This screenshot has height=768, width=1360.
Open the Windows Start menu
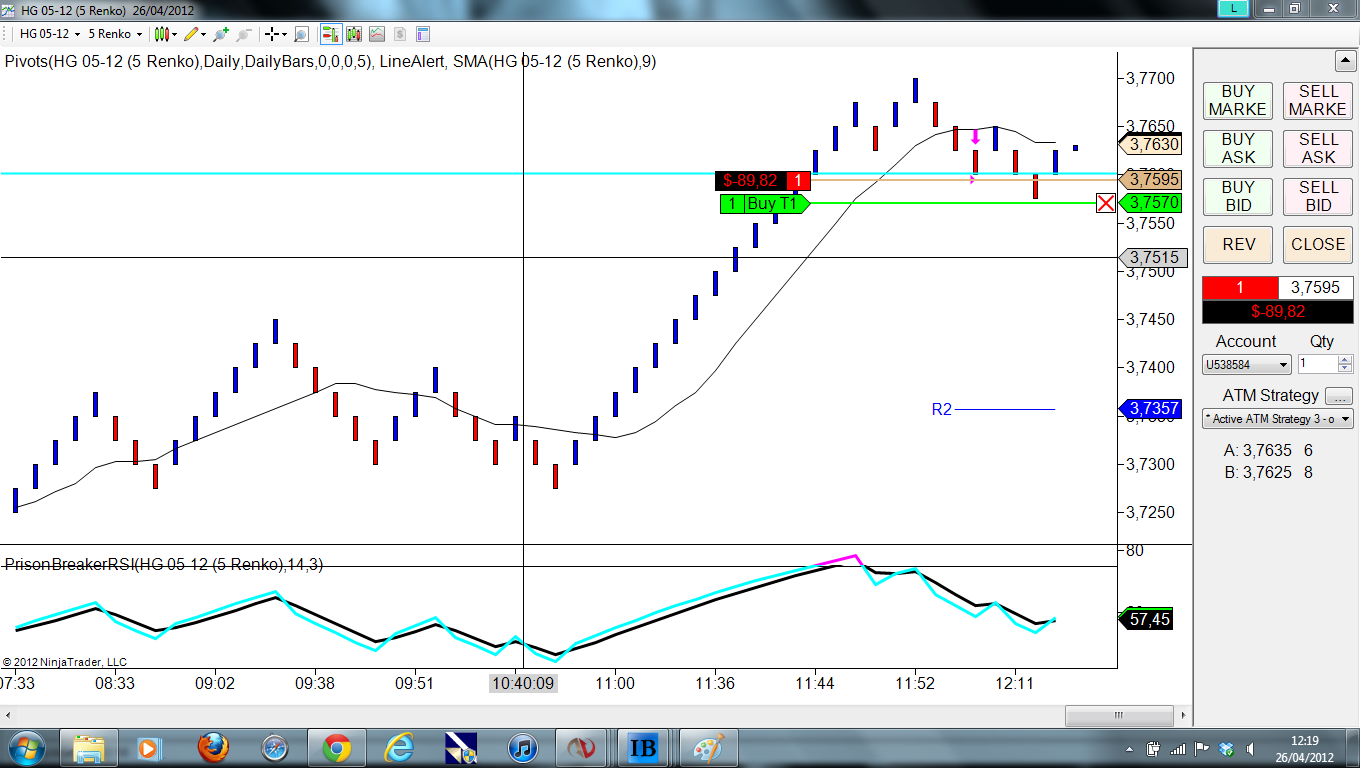coord(25,747)
